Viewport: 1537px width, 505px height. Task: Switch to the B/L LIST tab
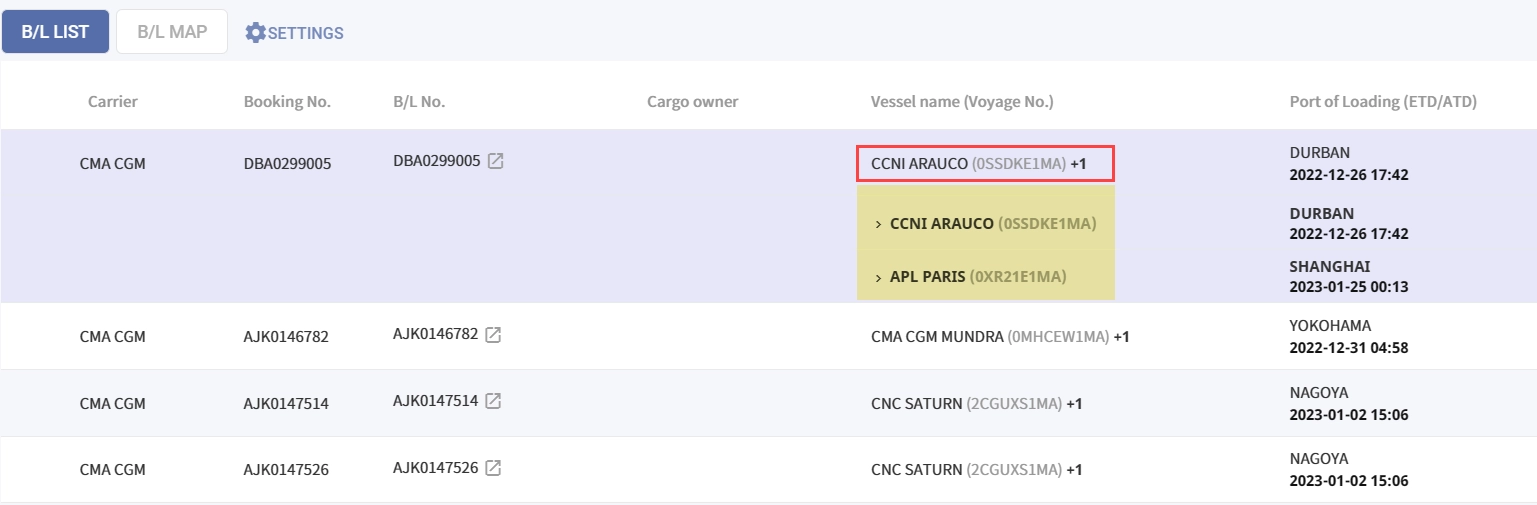[56, 32]
